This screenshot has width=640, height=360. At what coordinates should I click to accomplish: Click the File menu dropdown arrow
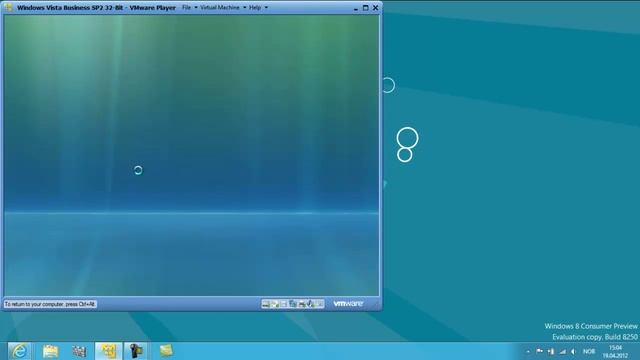(x=196, y=7)
